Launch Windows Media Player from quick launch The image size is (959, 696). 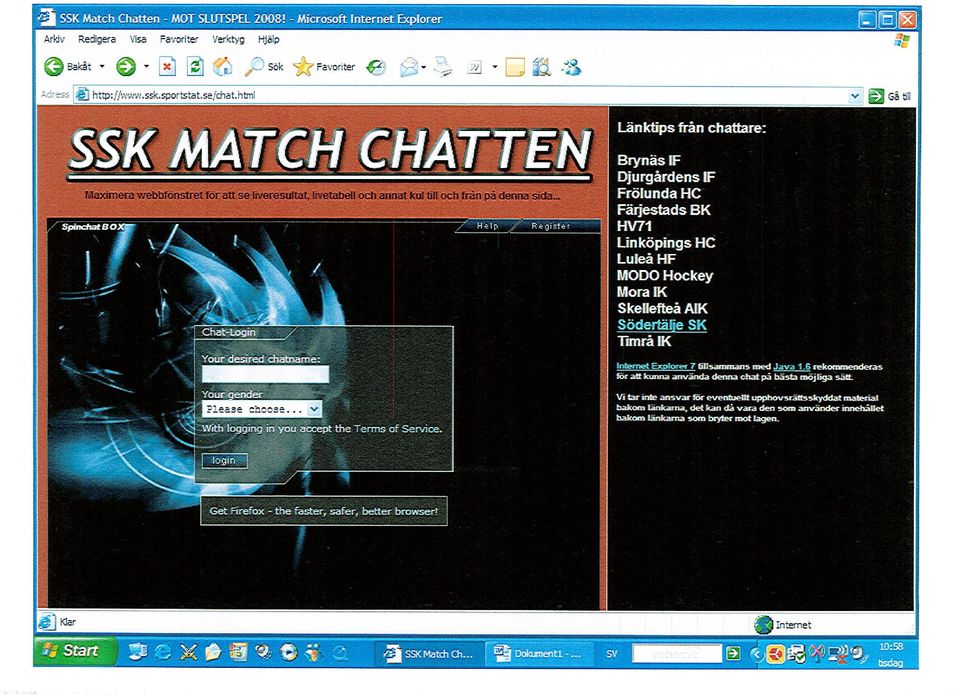(288, 653)
